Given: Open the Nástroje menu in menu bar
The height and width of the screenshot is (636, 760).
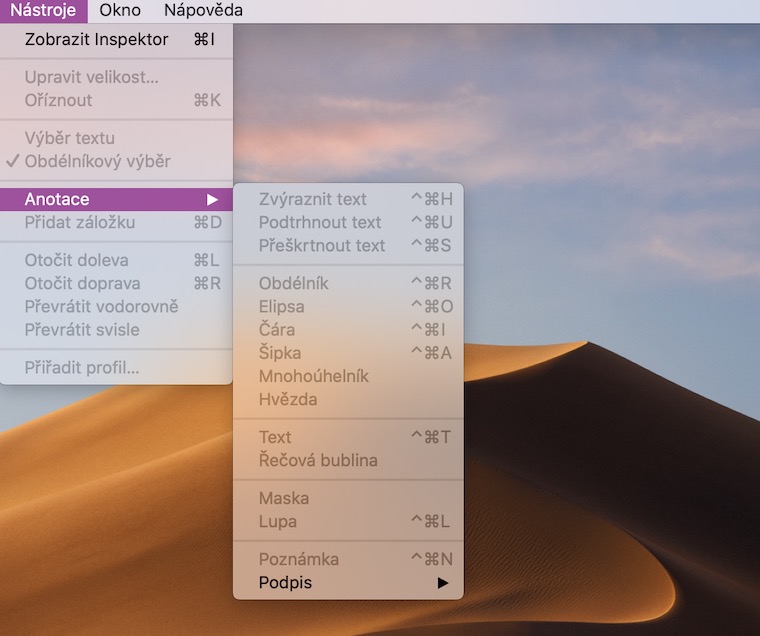Looking at the screenshot, I should click(x=43, y=10).
